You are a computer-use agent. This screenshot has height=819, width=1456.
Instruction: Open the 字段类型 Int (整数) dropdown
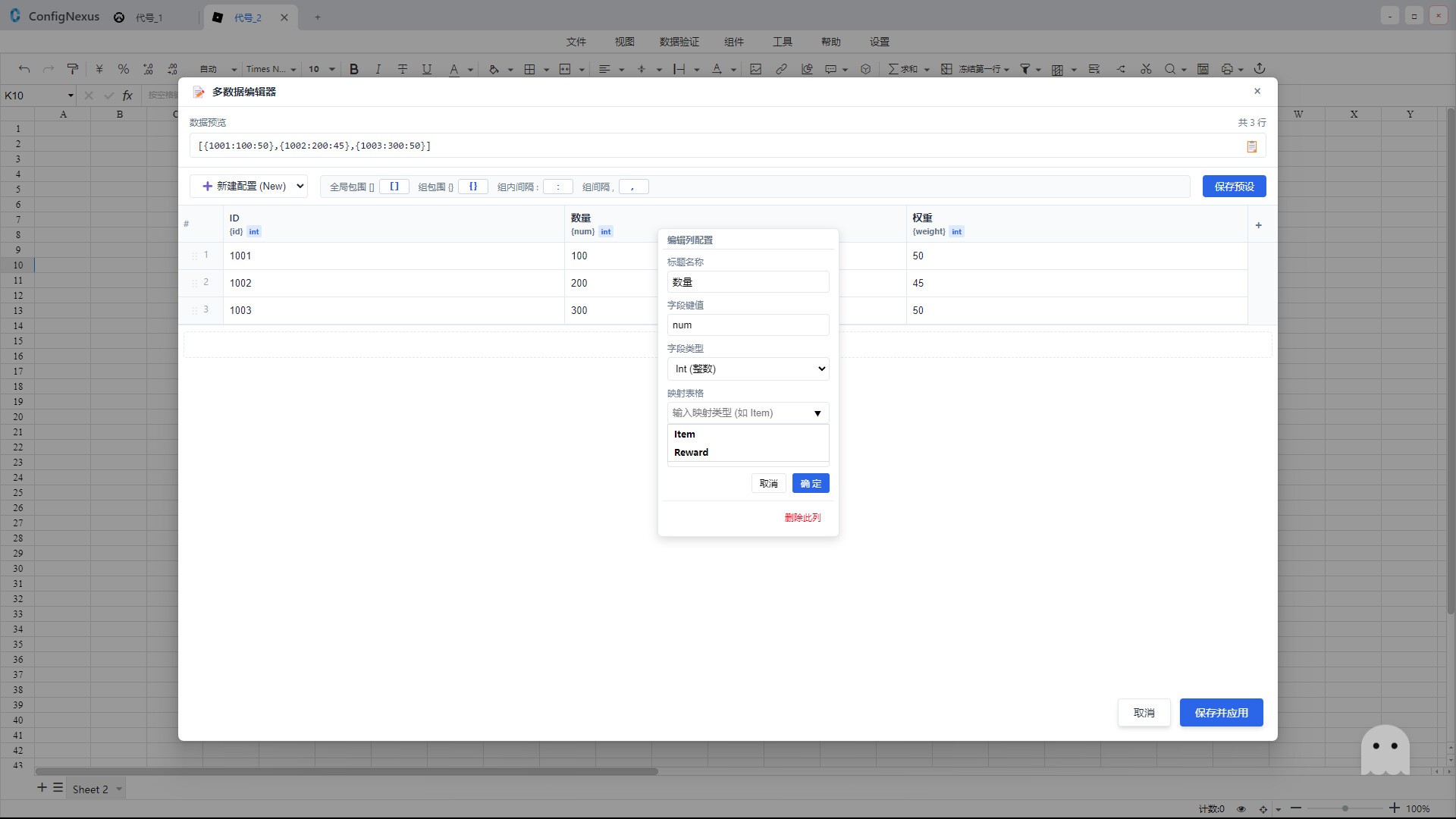pyautogui.click(x=748, y=369)
